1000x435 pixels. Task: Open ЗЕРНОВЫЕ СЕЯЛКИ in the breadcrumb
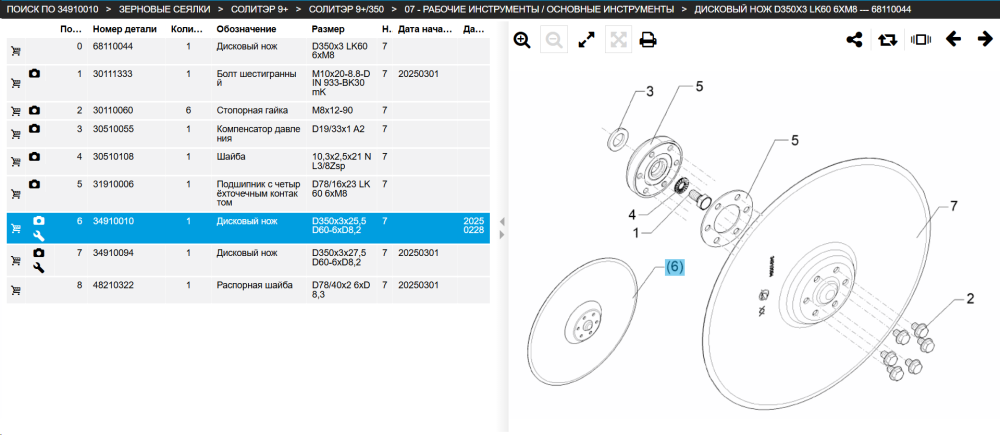[x=165, y=10]
